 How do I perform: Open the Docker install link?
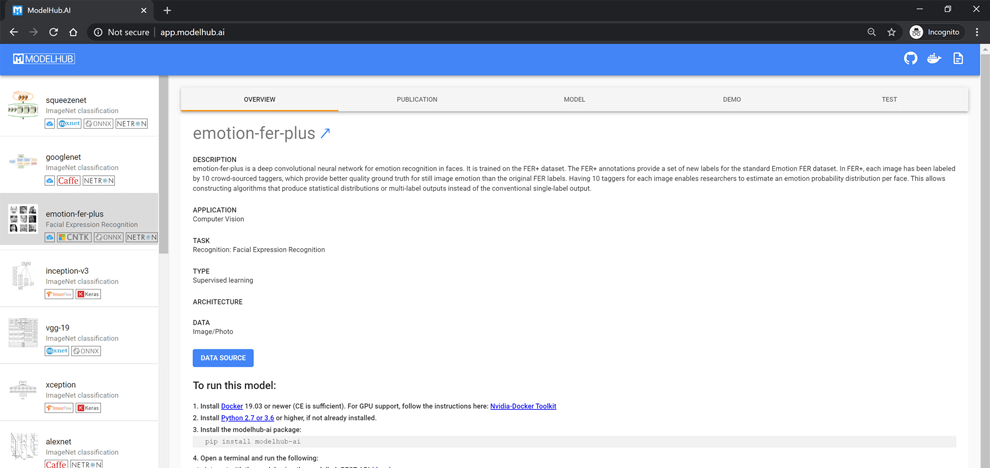pyautogui.click(x=232, y=406)
